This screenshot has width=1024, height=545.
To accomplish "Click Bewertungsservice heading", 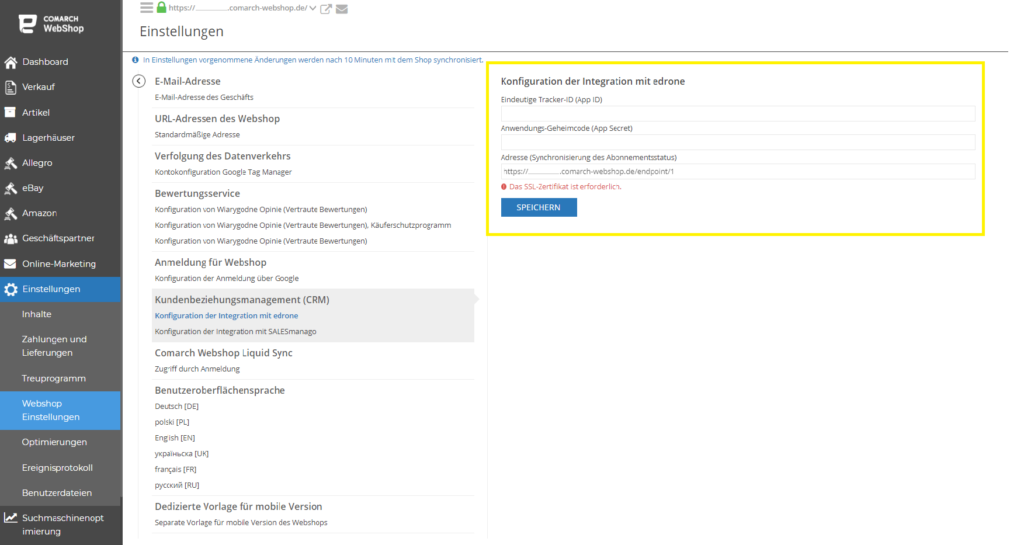I will click(197, 193).
